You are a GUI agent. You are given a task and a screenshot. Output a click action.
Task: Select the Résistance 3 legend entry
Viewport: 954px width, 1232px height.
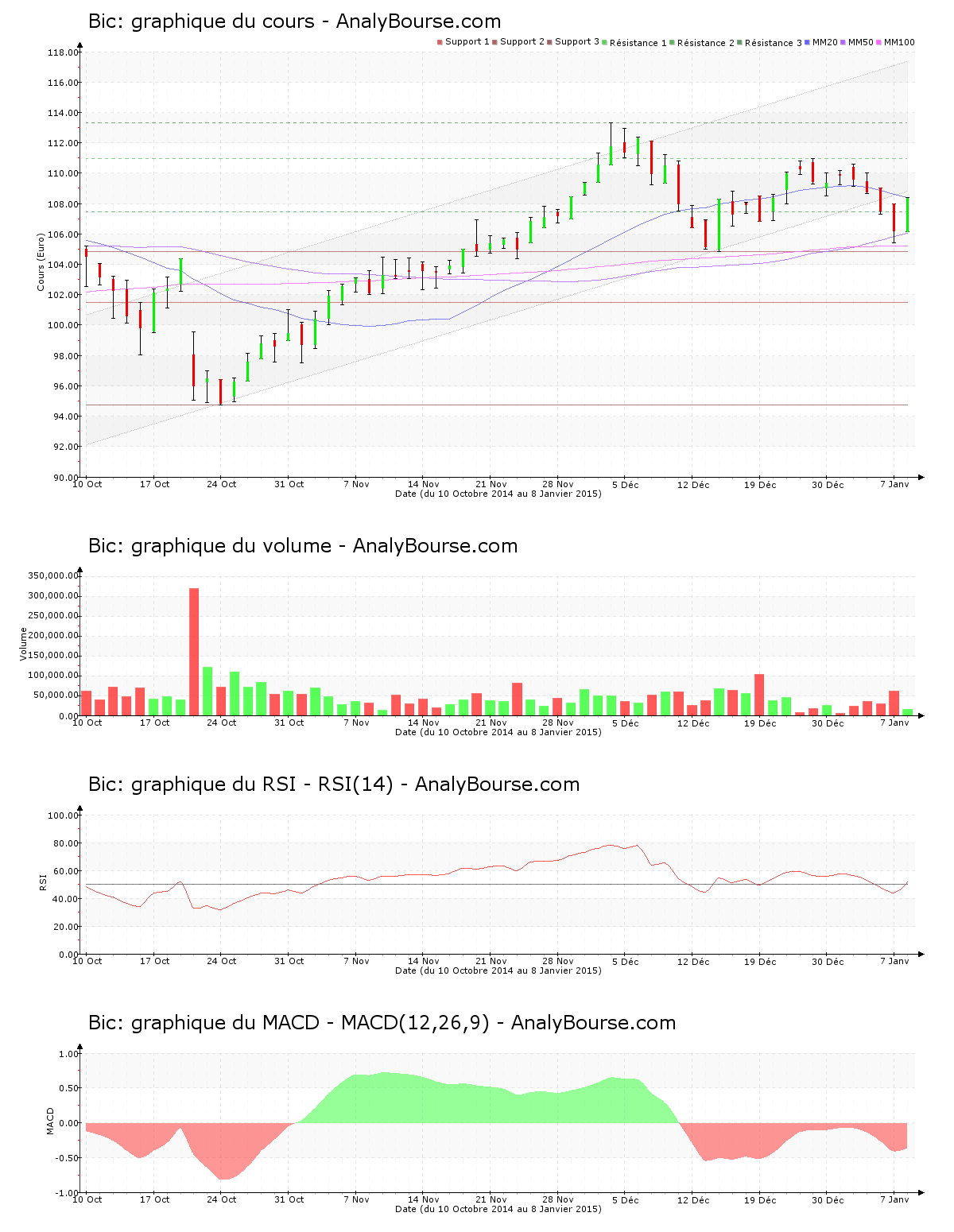[770, 43]
